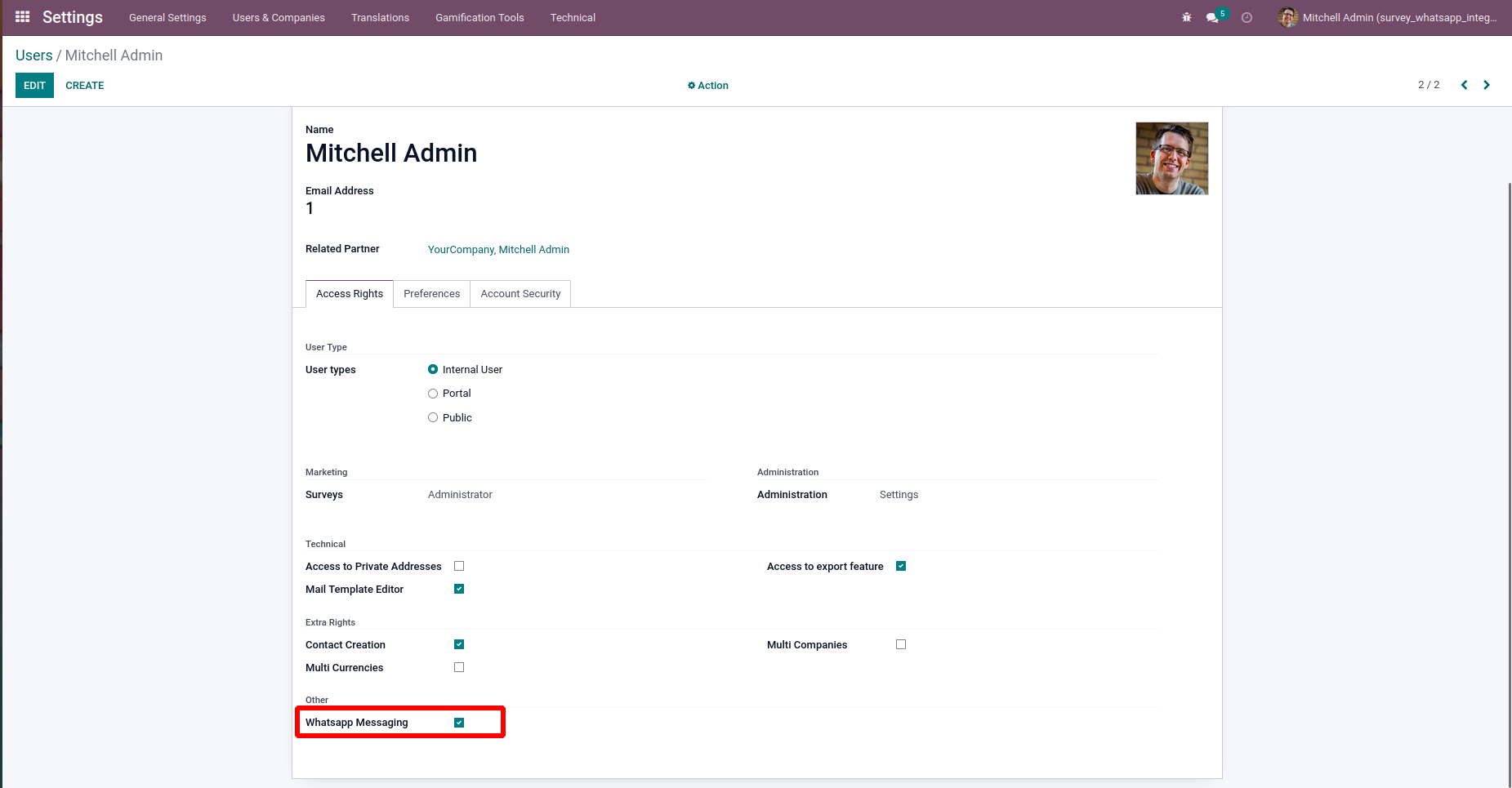This screenshot has width=1512, height=788.
Task: Go to next user record arrow
Action: click(1487, 85)
